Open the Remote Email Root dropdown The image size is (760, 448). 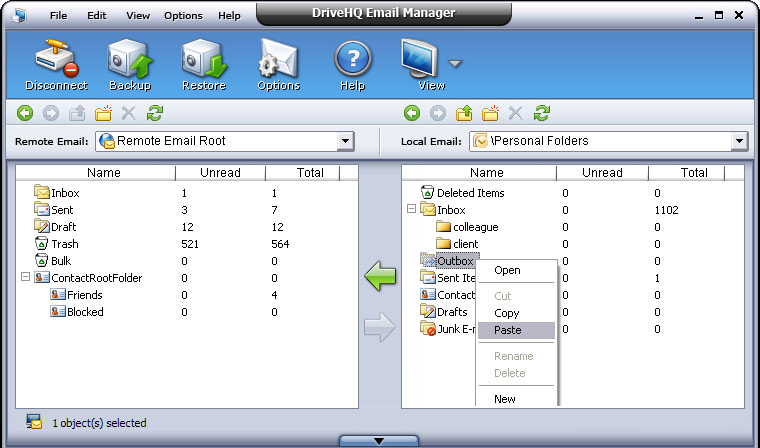click(x=346, y=142)
